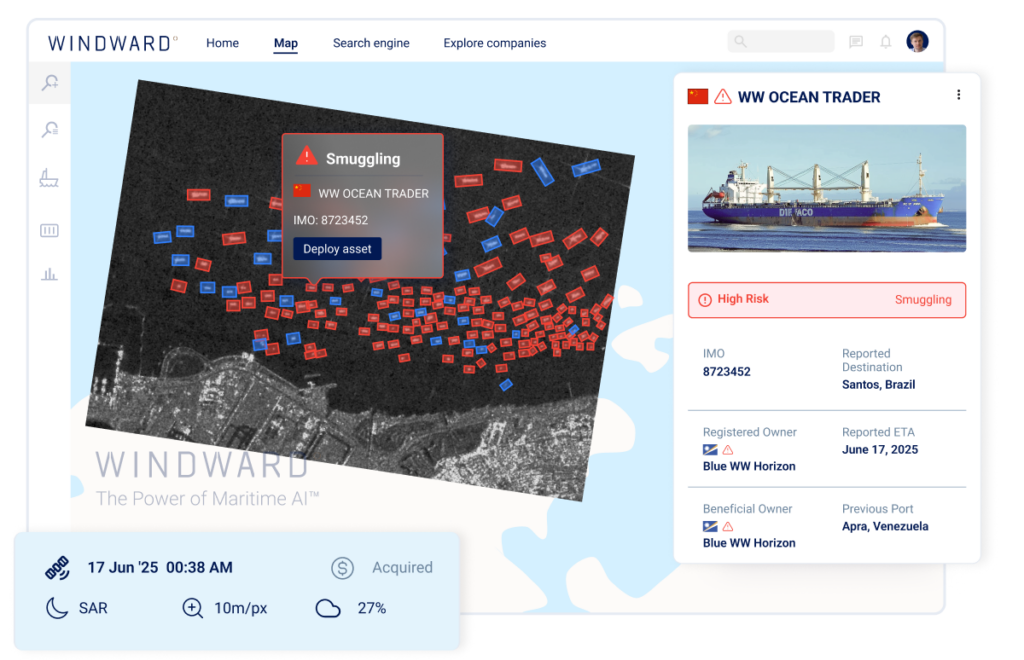Open the three-dot menu on vessel card

958,95
